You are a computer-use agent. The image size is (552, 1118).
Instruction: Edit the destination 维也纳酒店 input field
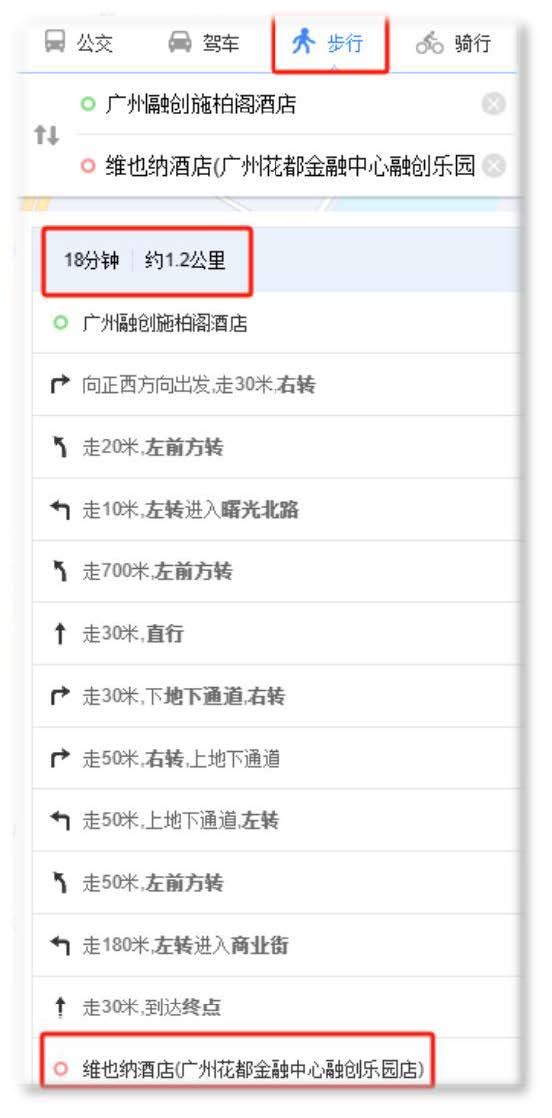point(278,167)
